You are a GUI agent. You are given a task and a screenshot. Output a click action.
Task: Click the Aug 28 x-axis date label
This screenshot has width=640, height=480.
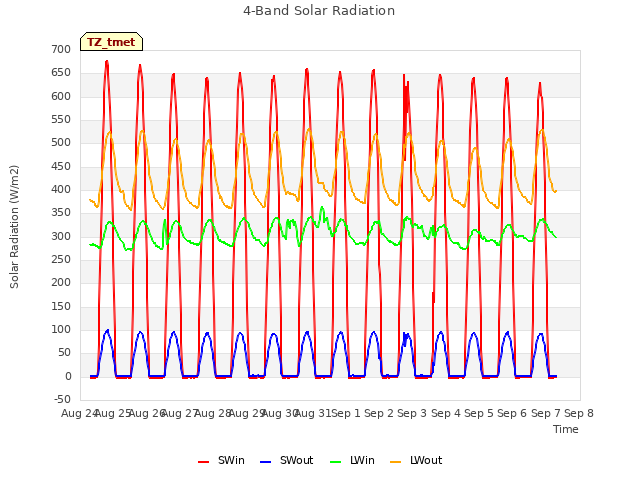213,413
